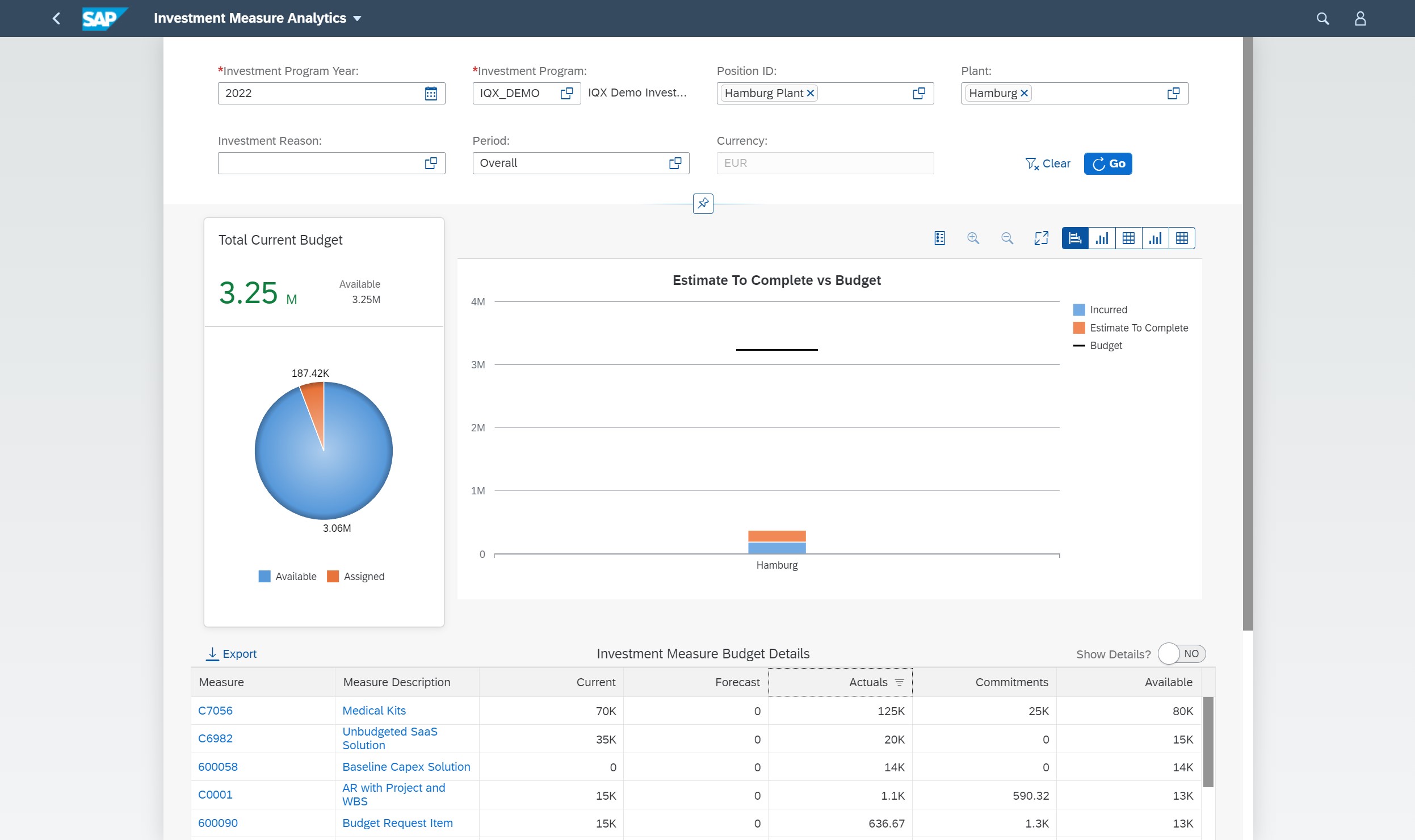Open the value help for Period
Viewport: 1415px width, 840px height.
[675, 163]
